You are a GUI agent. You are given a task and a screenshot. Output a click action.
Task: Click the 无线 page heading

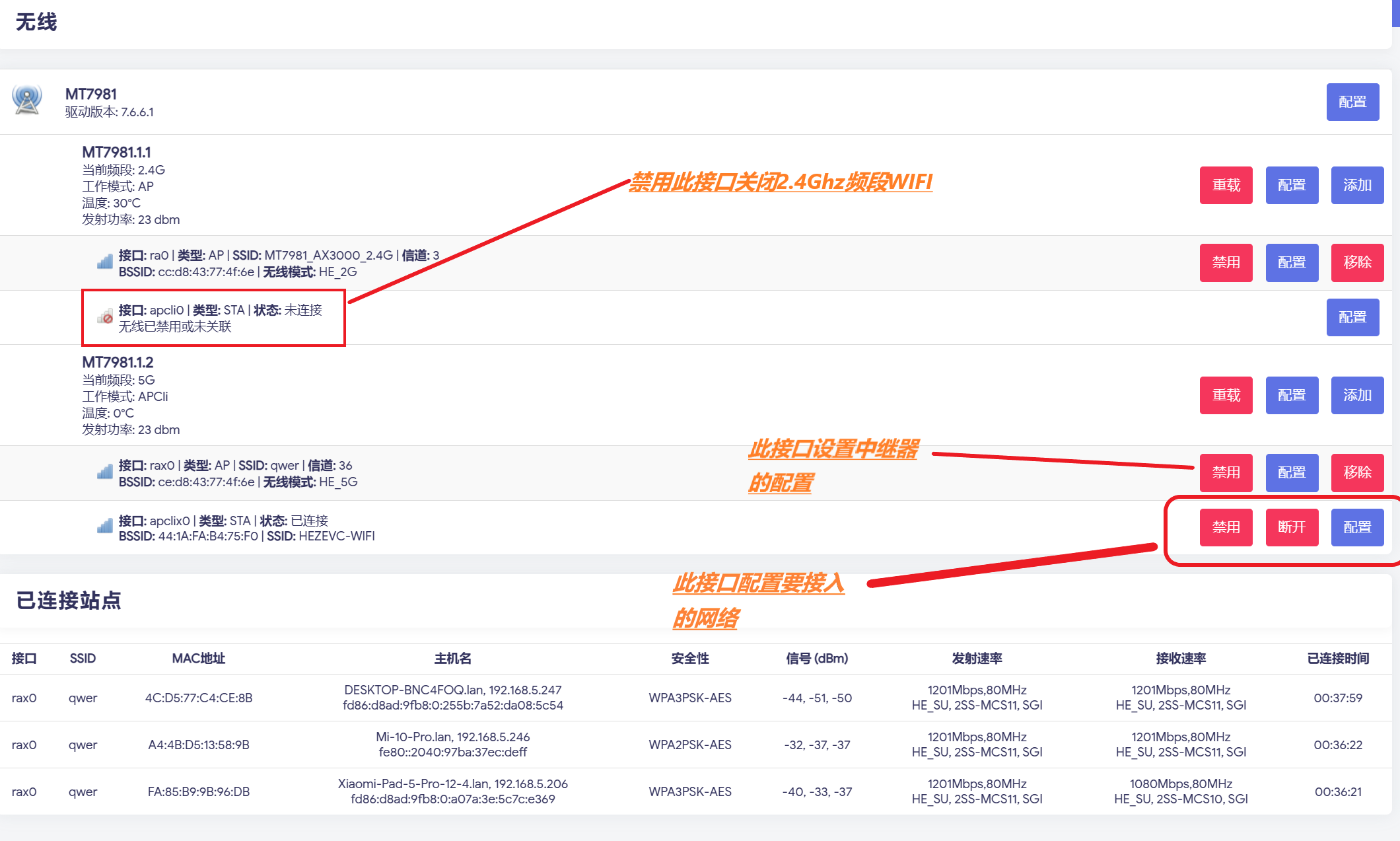pyautogui.click(x=36, y=22)
